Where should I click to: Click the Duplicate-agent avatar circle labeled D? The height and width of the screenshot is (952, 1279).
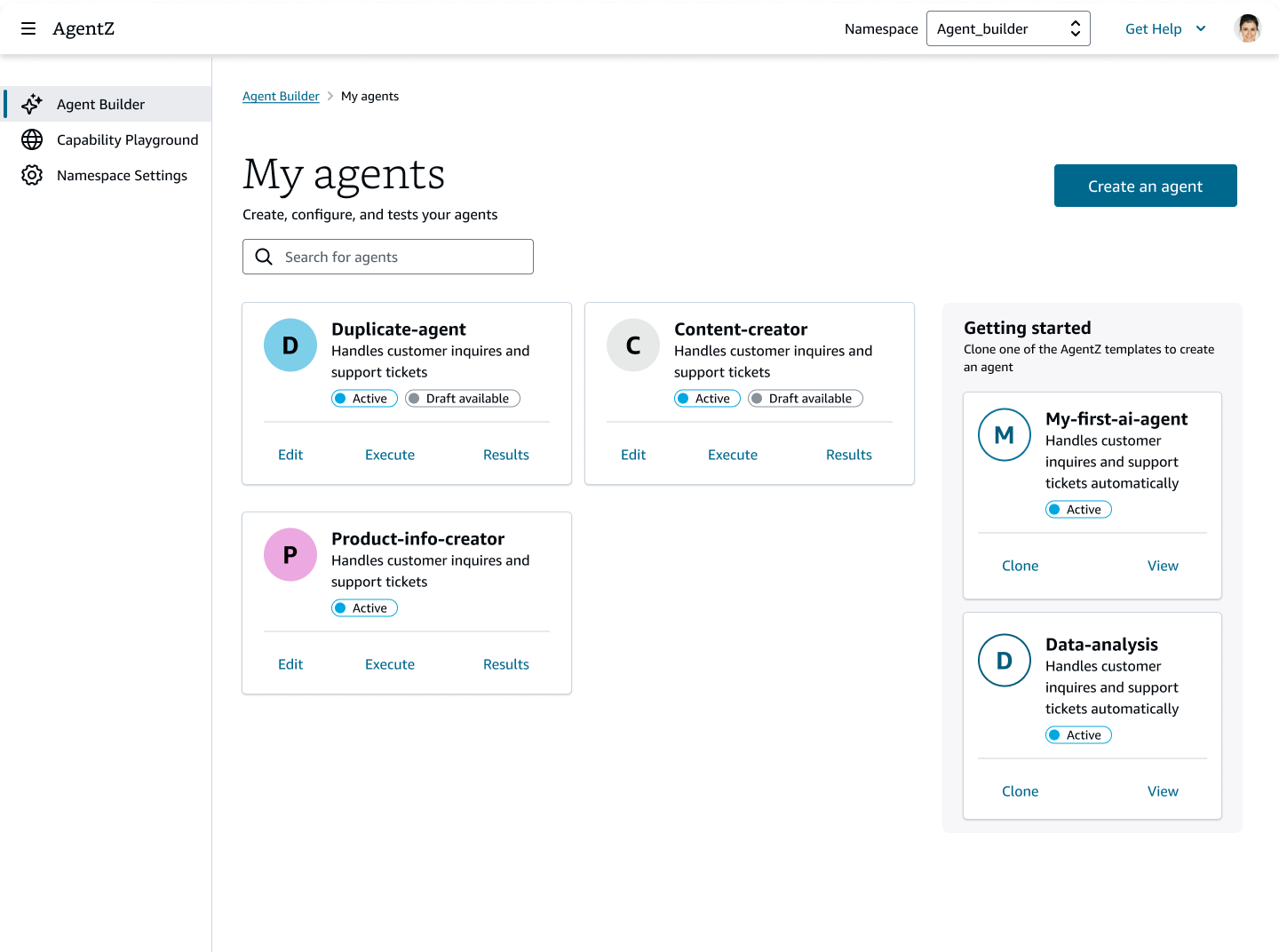coord(290,345)
